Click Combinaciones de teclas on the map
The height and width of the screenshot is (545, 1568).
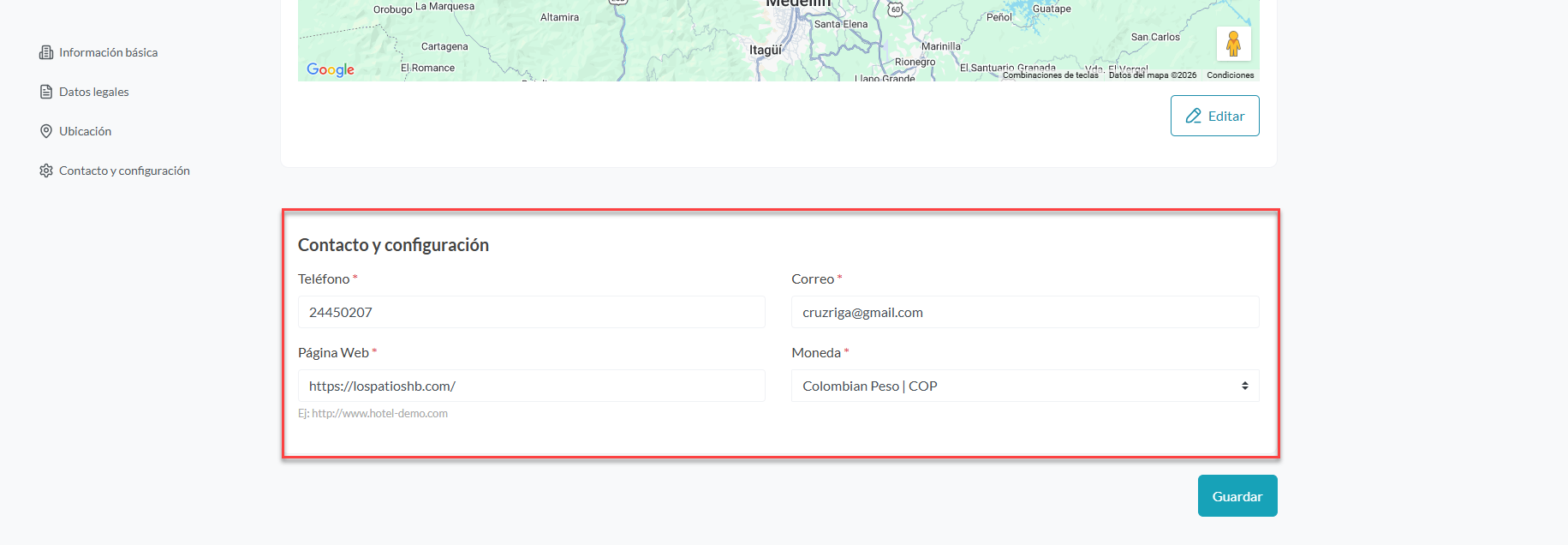(1050, 75)
